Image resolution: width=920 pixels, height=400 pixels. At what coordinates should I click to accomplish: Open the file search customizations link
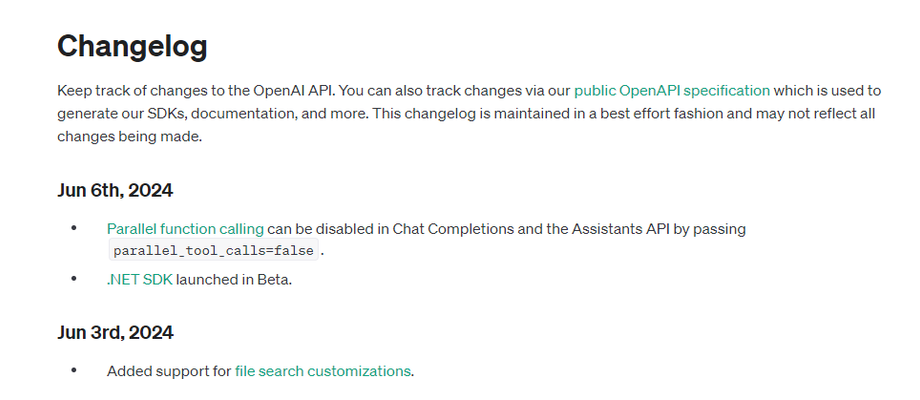pos(323,371)
